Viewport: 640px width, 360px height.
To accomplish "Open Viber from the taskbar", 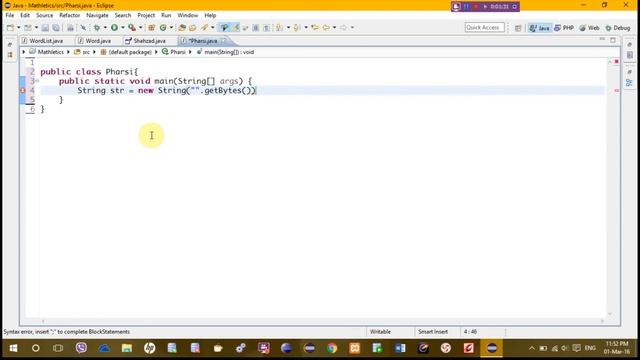I will pyautogui.click(x=81, y=348).
